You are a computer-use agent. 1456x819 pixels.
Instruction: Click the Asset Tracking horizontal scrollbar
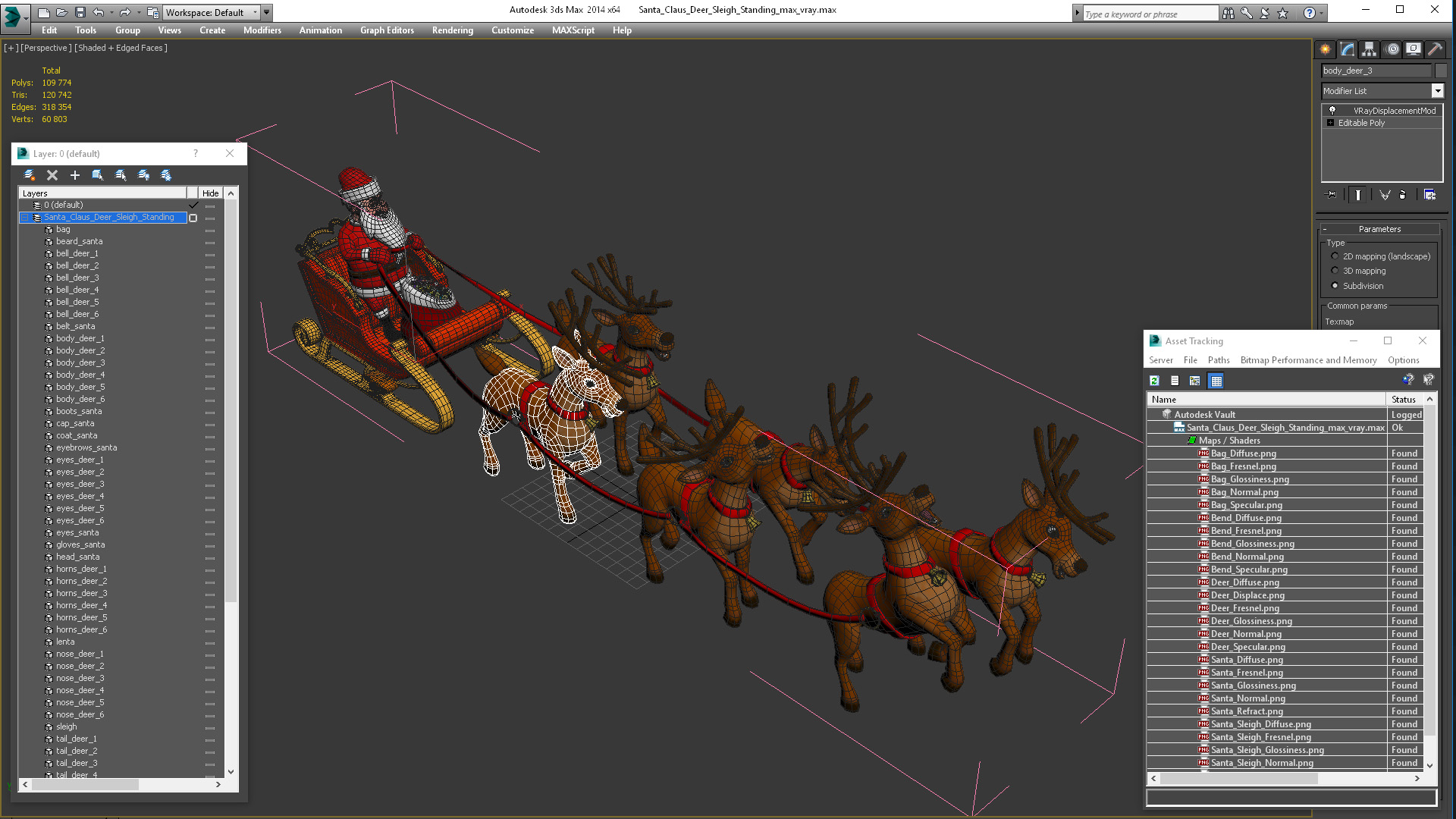tap(1285, 779)
